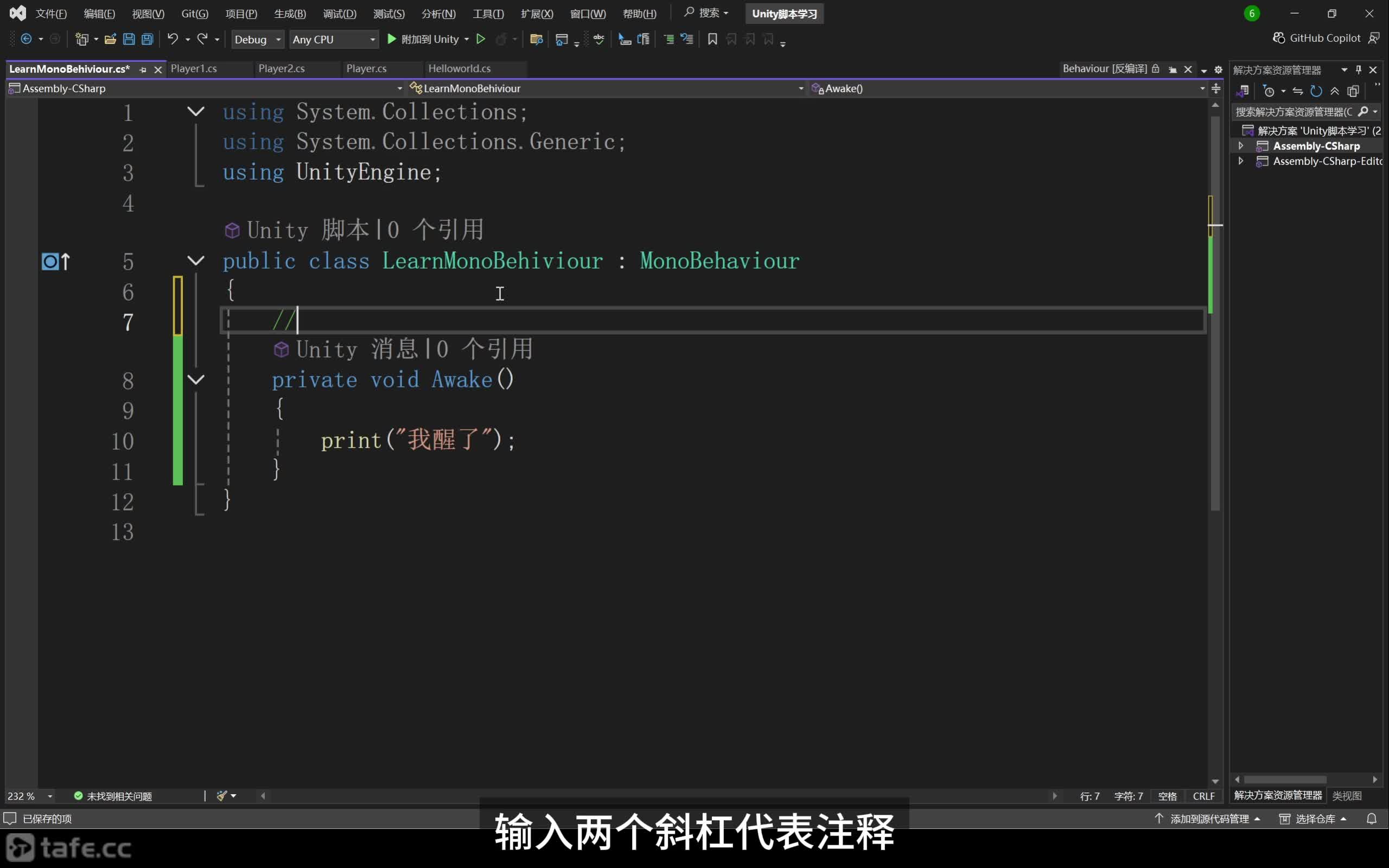Click the Save All multi-disk icon

[x=147, y=39]
